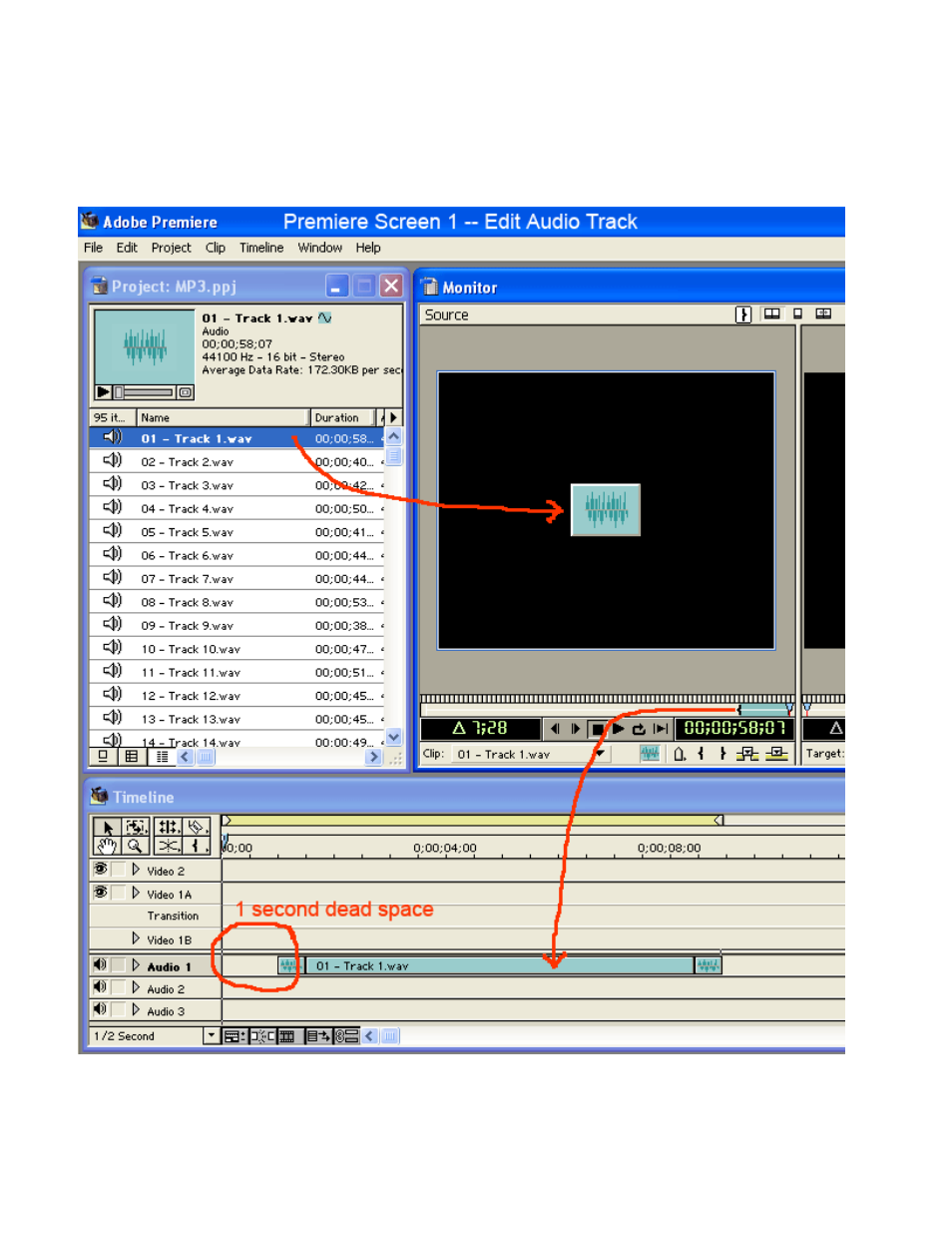Toggle lock box for Video 2 track
The height and width of the screenshot is (1233, 952).
[118, 869]
